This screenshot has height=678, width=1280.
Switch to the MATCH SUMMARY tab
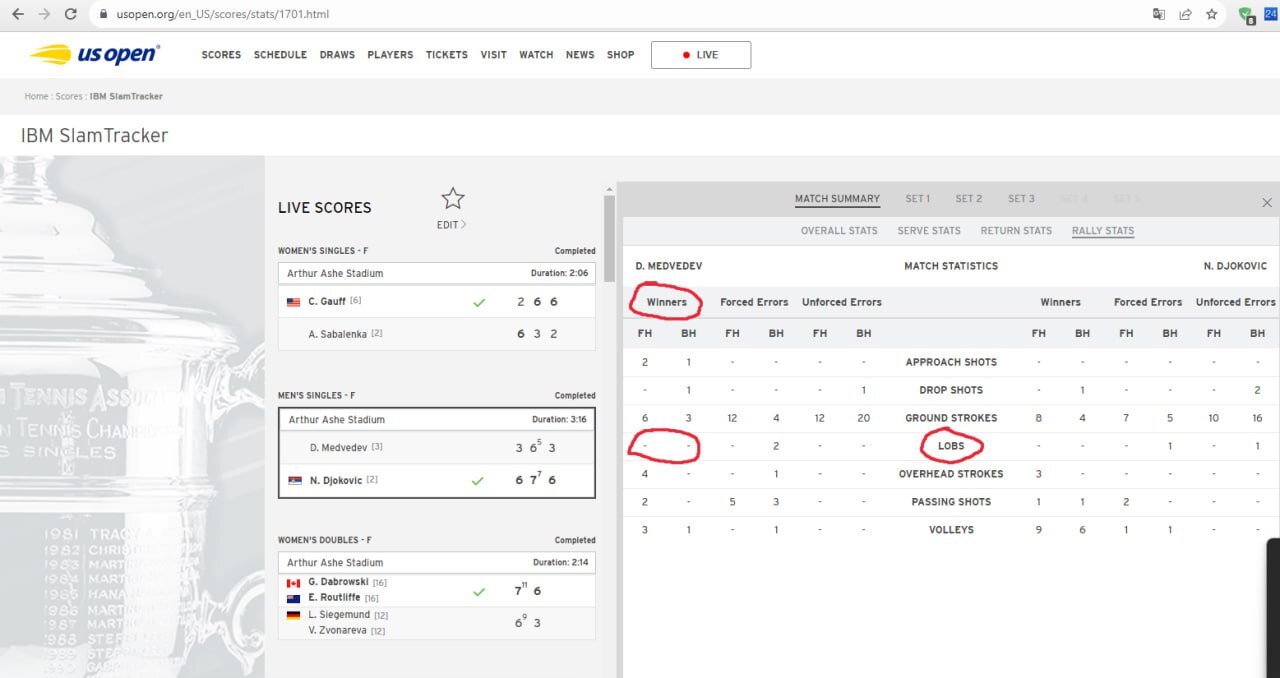coord(837,199)
